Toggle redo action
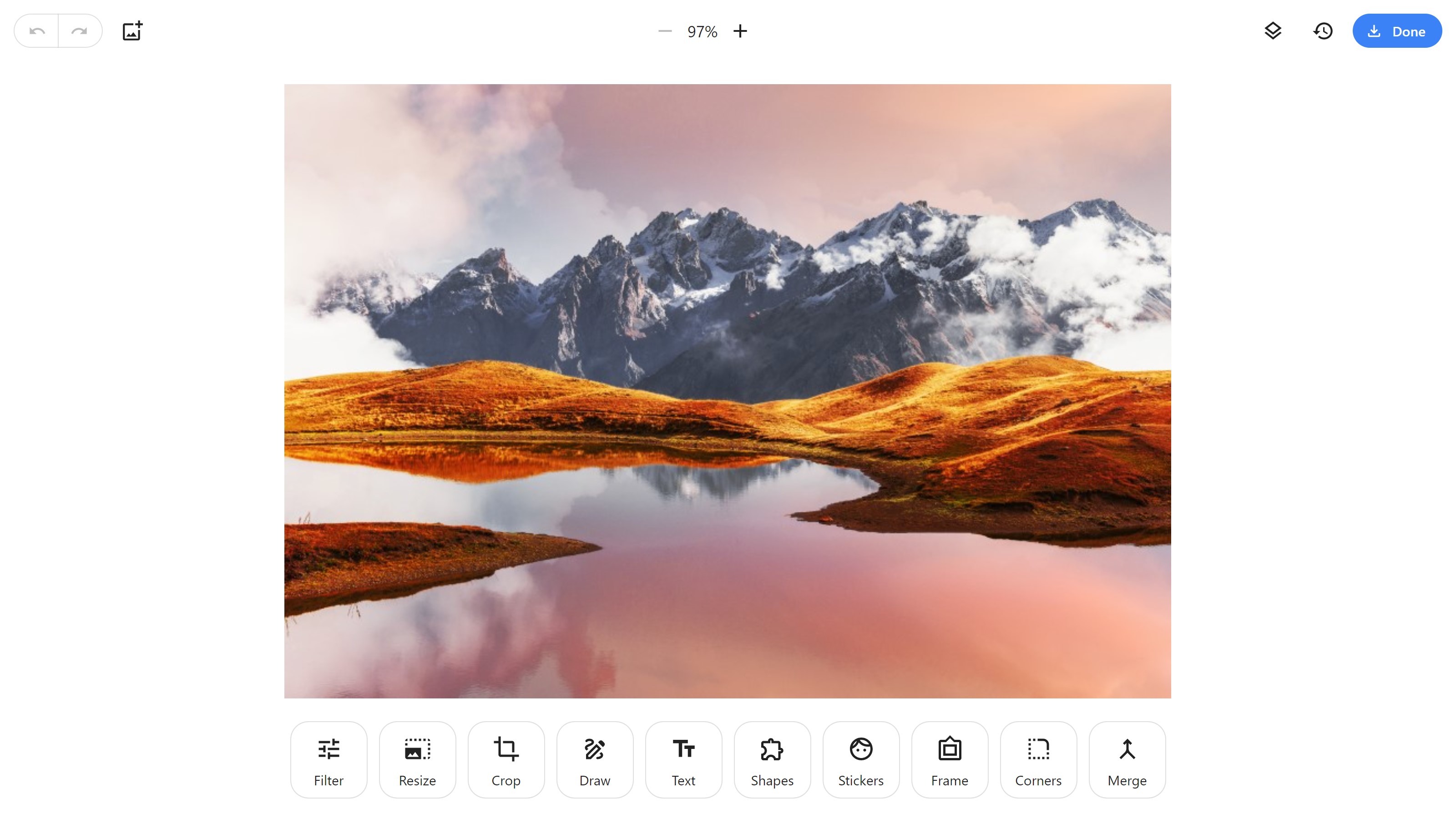Viewport: 1456px width, 819px height. (80, 31)
